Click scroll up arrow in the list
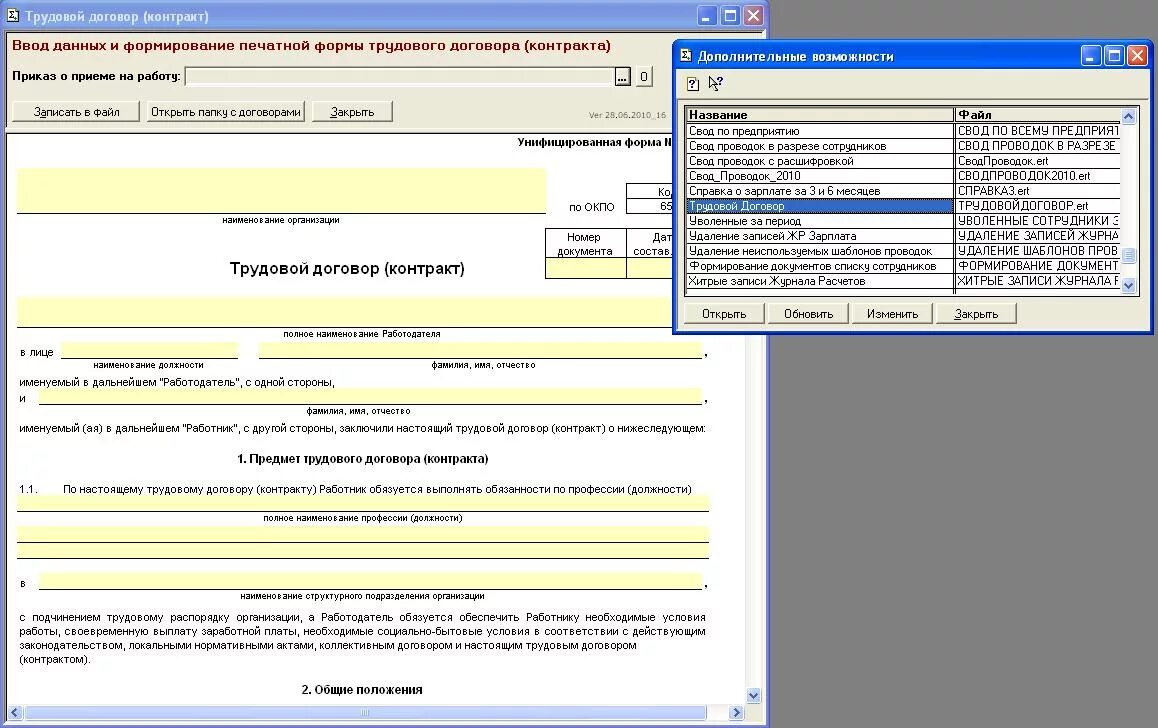 [1128, 116]
